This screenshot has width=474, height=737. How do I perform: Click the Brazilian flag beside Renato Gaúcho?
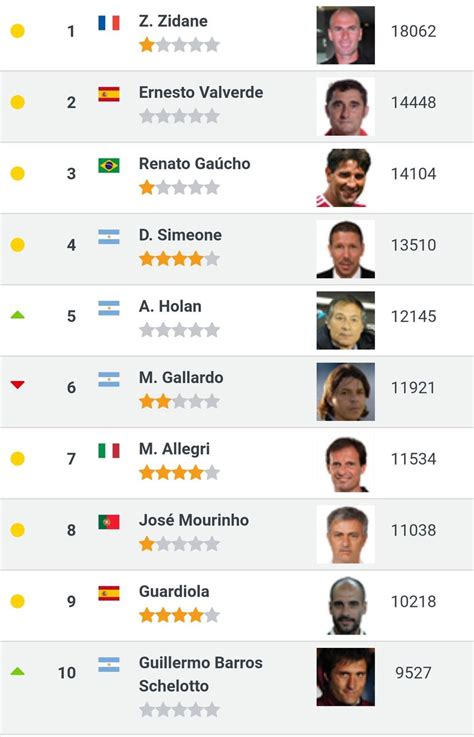point(109,165)
